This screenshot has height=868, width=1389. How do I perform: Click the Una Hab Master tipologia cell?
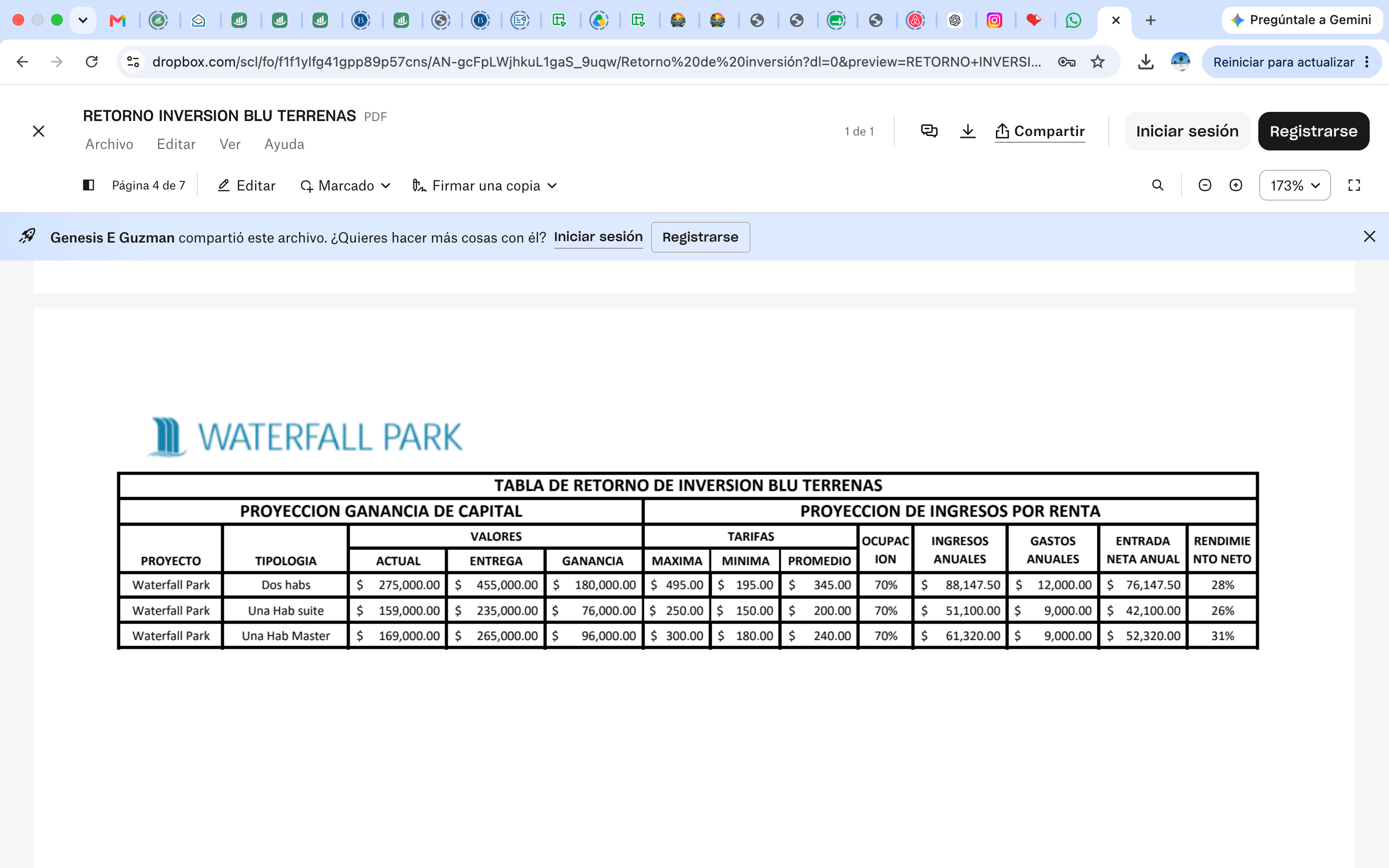pyautogui.click(x=285, y=636)
